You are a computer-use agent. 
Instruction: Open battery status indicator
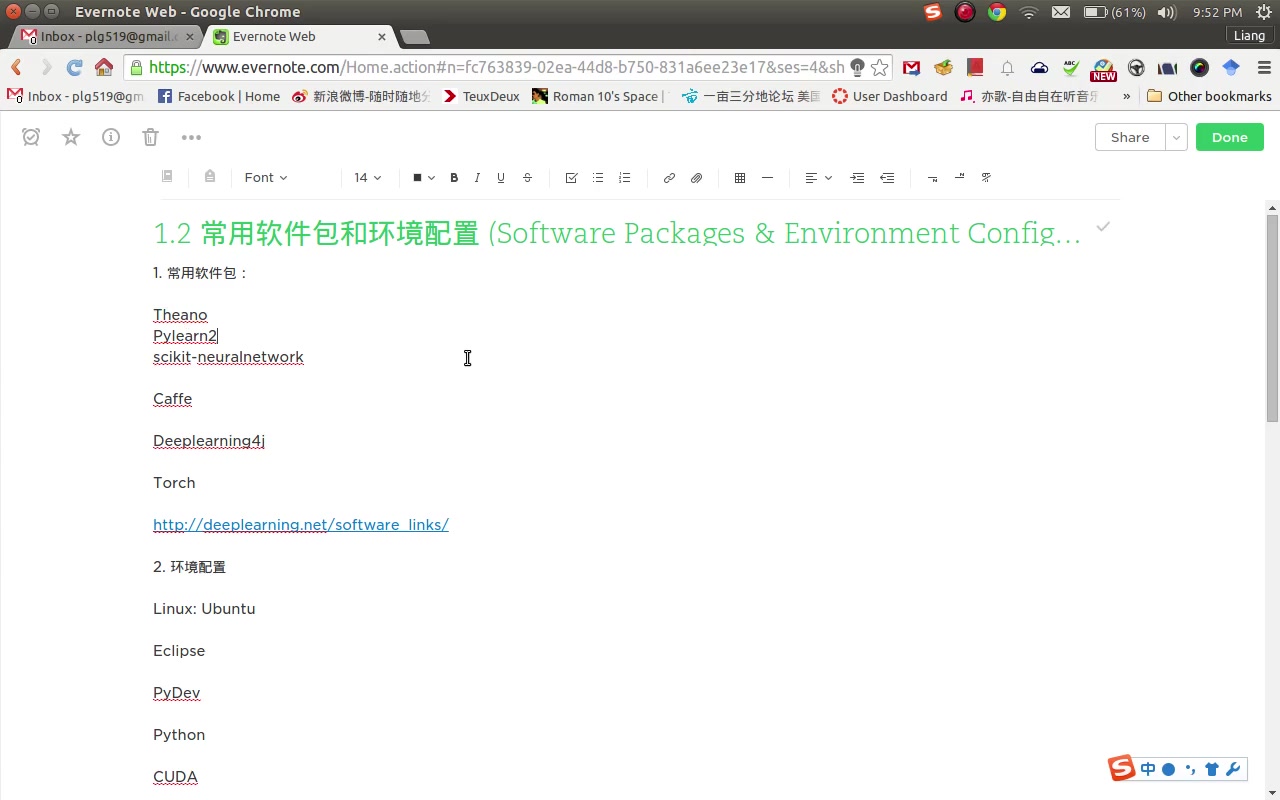coord(1114,12)
